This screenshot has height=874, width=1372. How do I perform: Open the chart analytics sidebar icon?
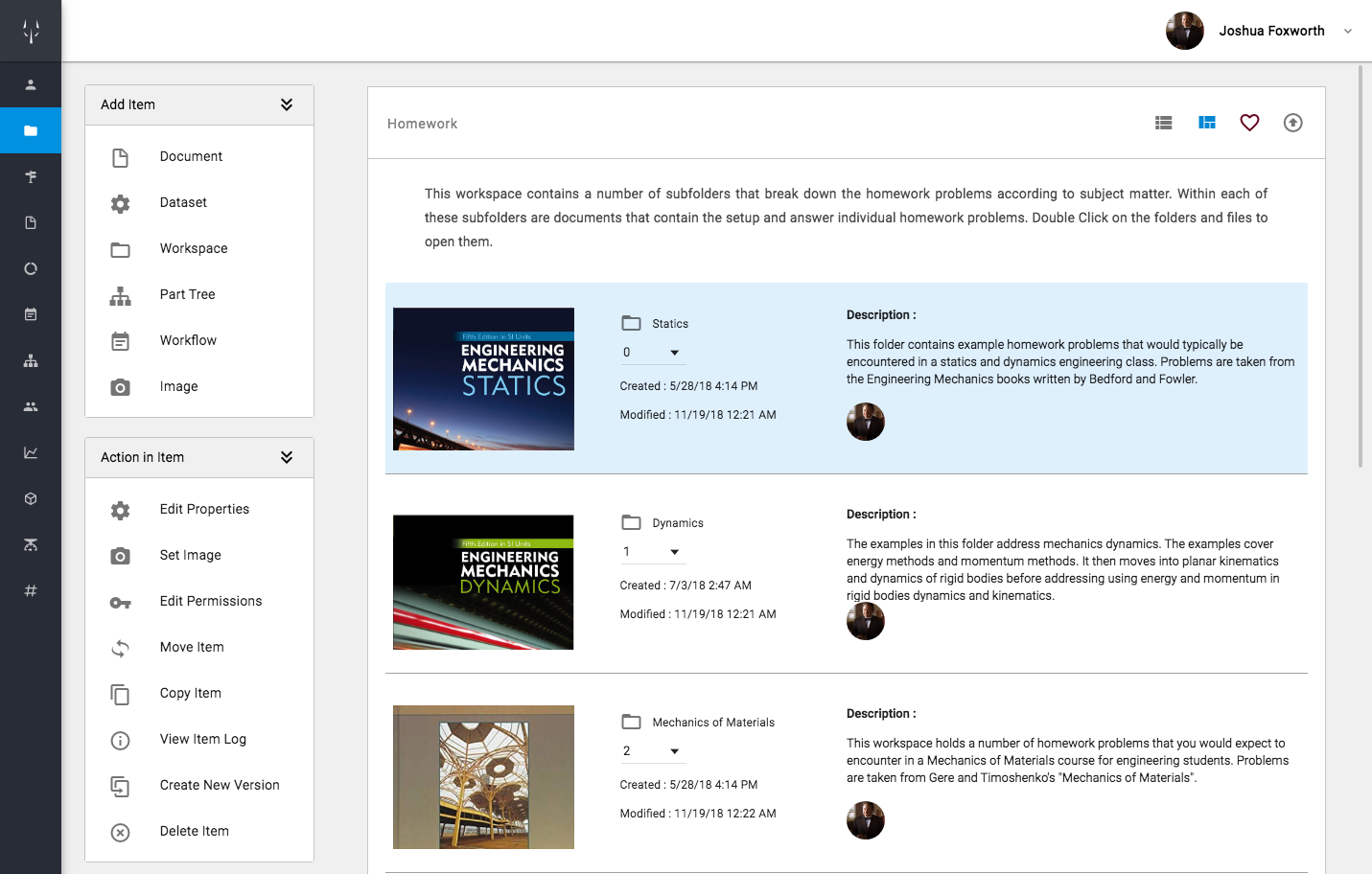31,452
